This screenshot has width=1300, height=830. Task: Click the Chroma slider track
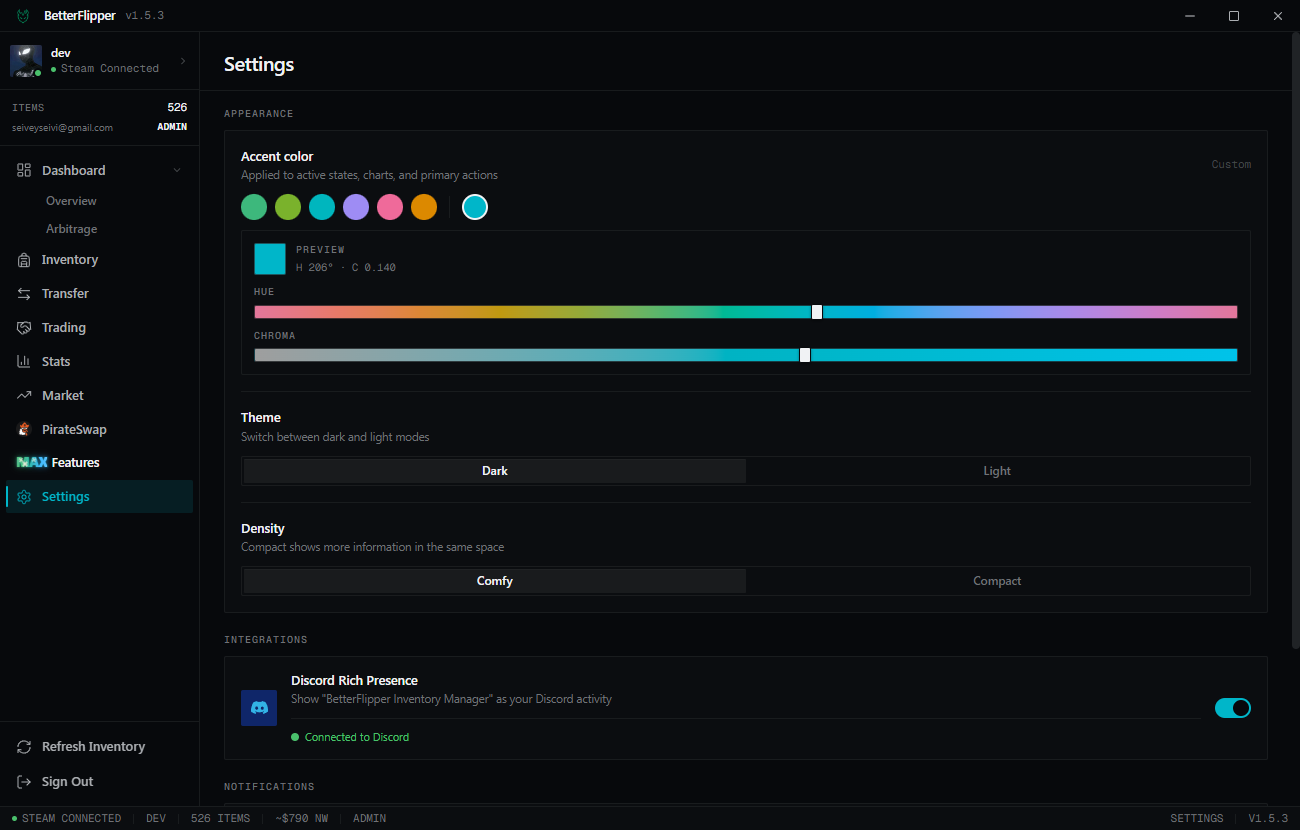(x=746, y=355)
